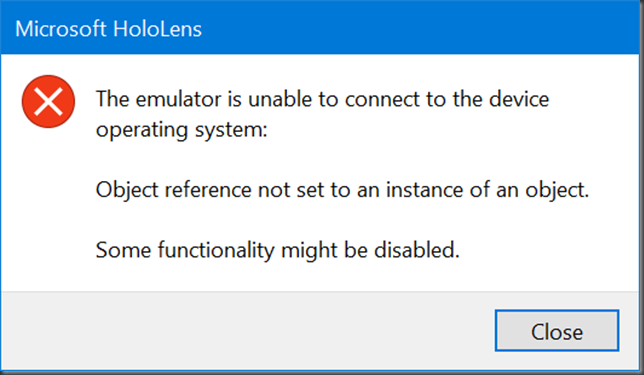The width and height of the screenshot is (644, 375).
Task: Click the word HoloLens in title
Action: coord(157,29)
